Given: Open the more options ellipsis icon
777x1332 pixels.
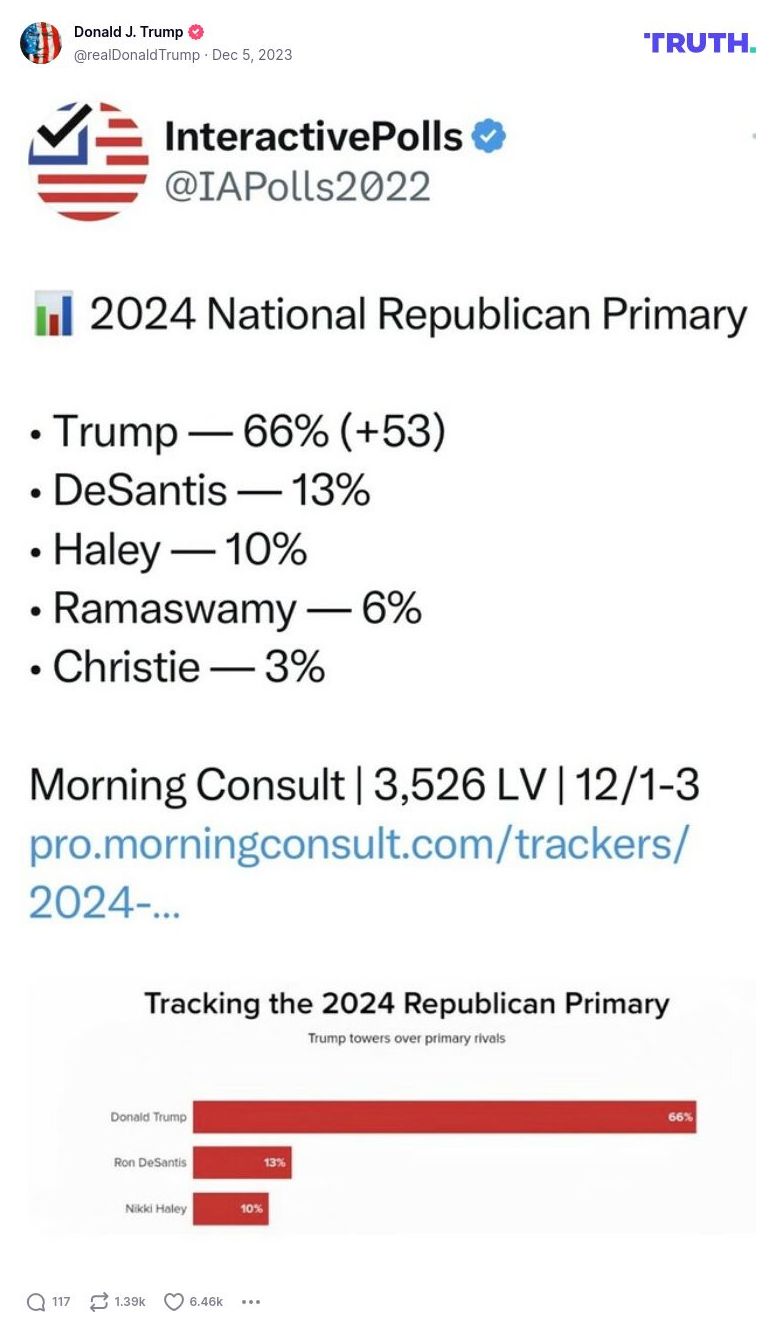Looking at the screenshot, I should (x=251, y=1302).
